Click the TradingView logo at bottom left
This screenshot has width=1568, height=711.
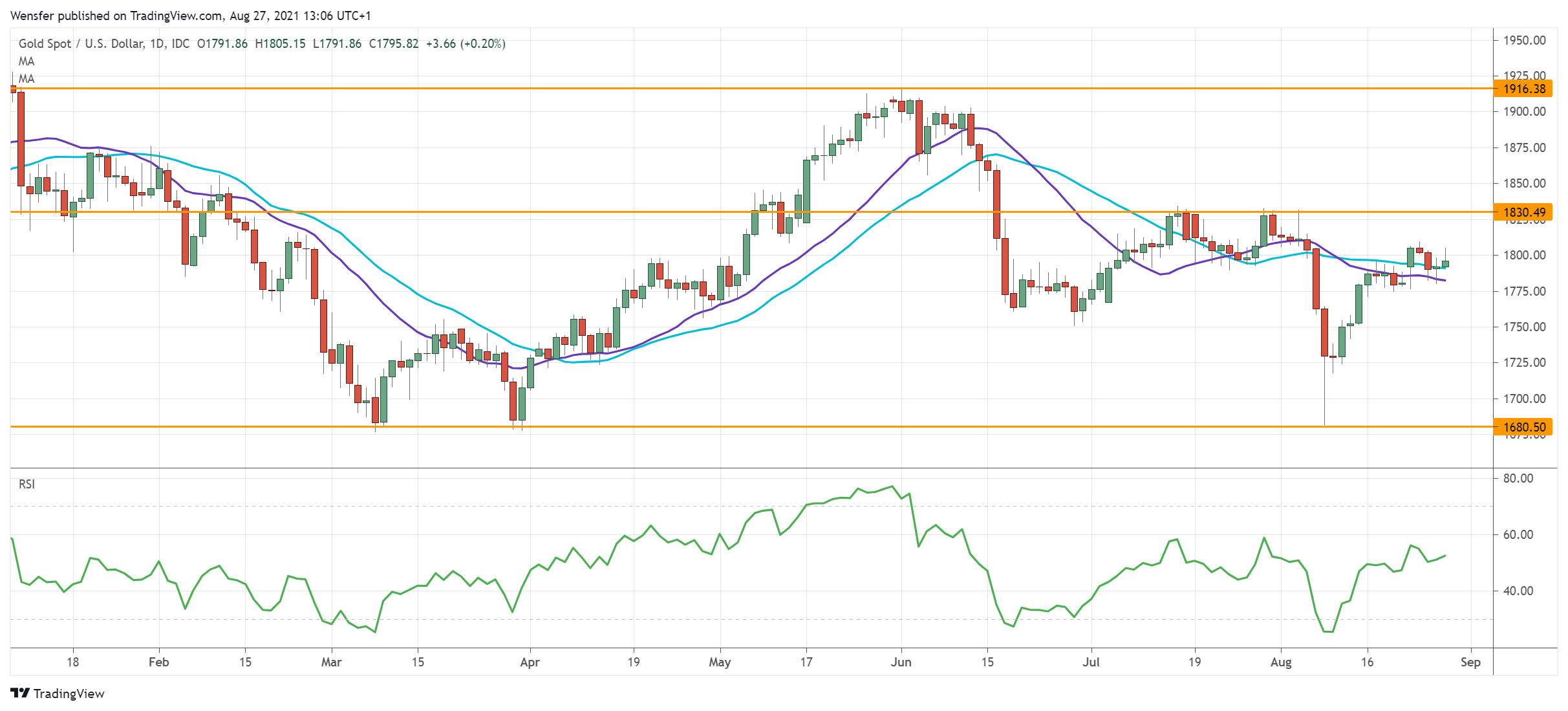point(57,693)
